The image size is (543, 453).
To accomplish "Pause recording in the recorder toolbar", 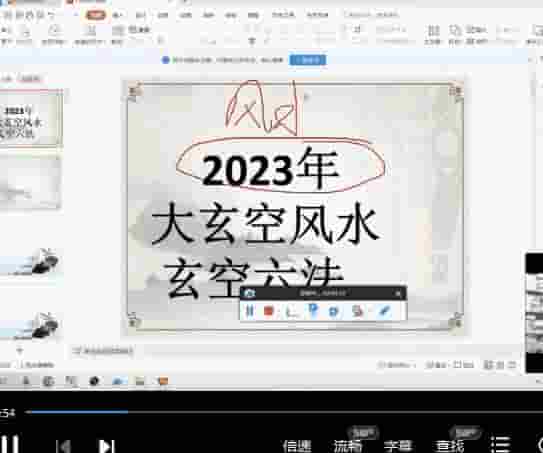I will tap(249, 311).
